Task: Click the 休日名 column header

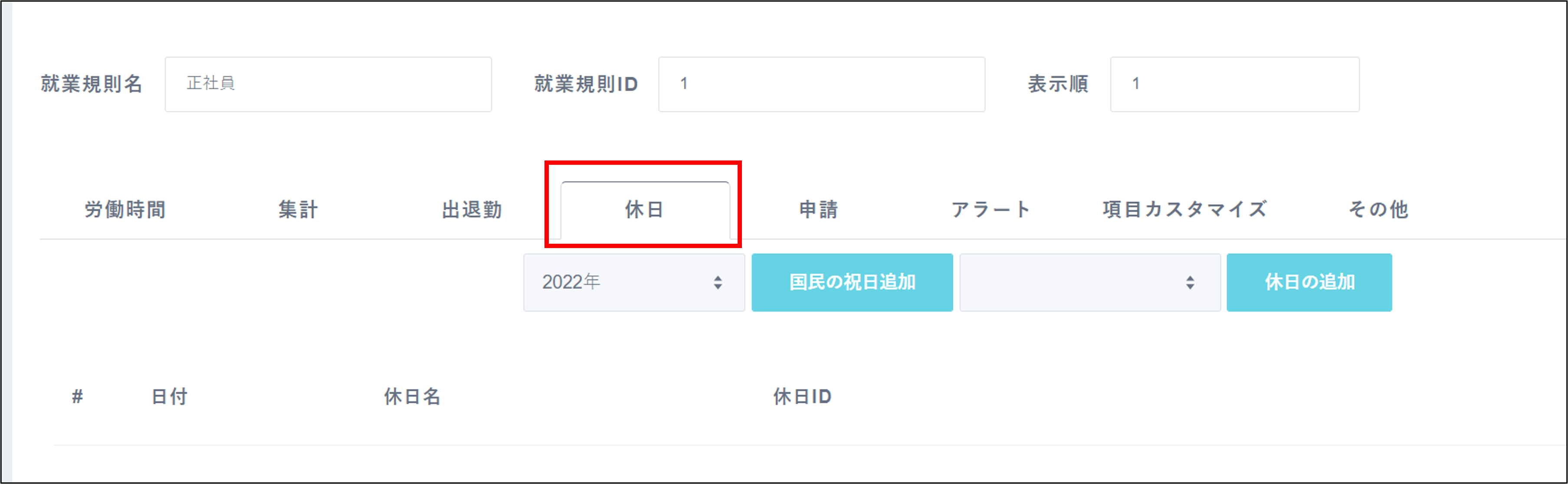Action: point(412,397)
